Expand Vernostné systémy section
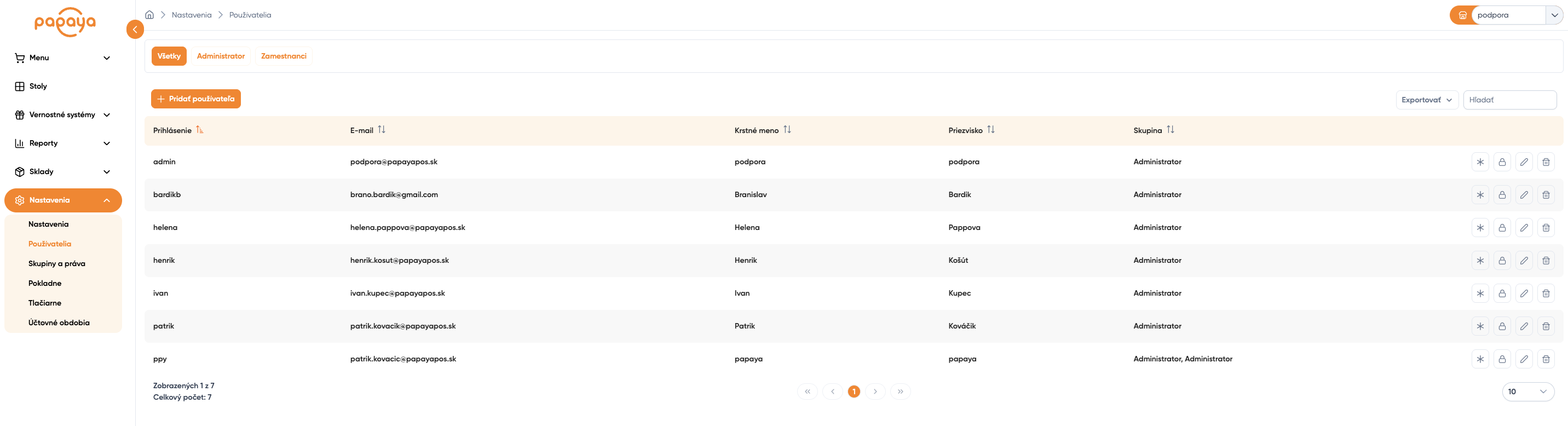1568x426 pixels. [63, 115]
